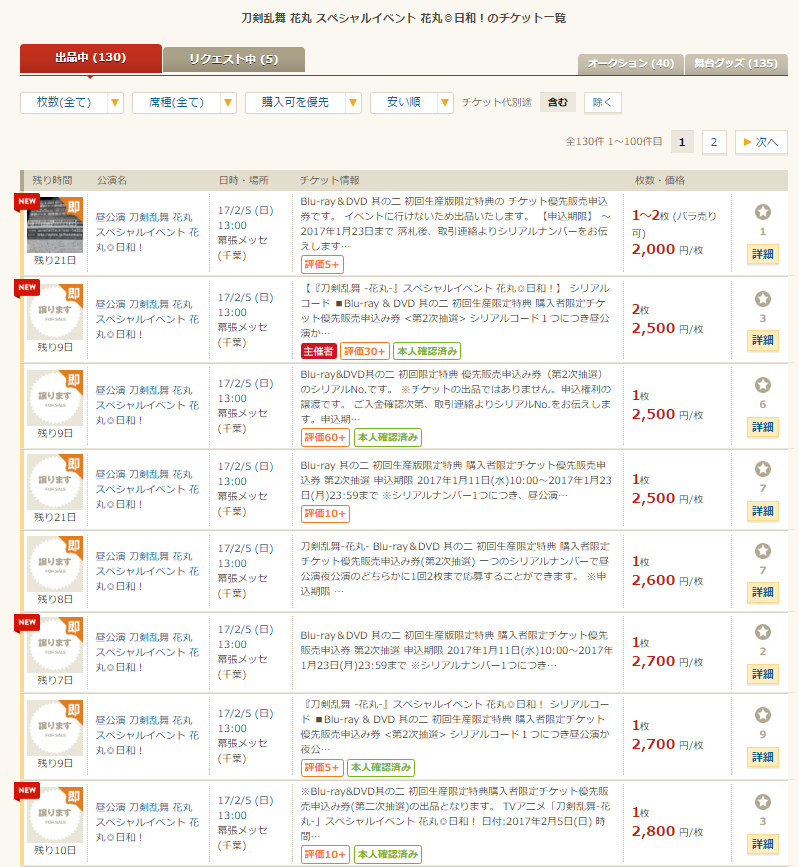This screenshot has height=867, width=799.
Task: Open event name link of 2,000円 listing
Action: (147, 232)
